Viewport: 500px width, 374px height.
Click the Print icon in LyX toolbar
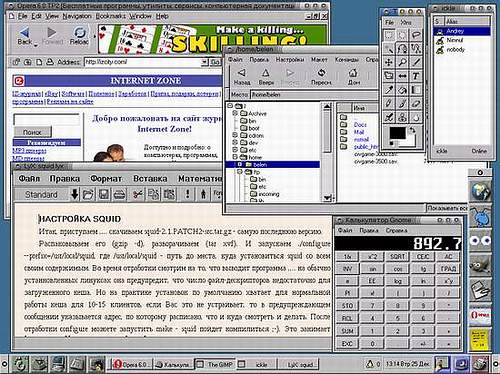tap(120, 194)
